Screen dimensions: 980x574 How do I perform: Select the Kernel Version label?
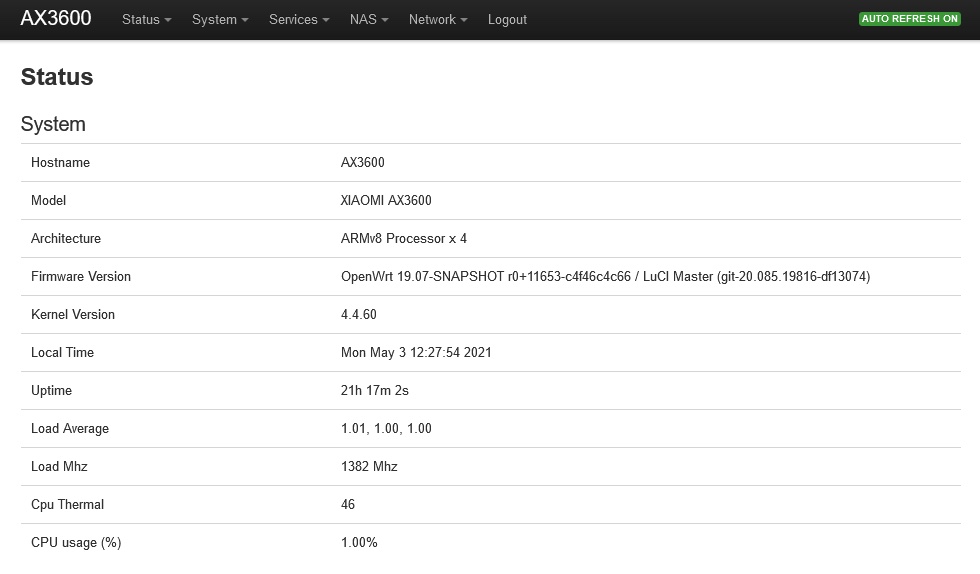[x=73, y=315]
